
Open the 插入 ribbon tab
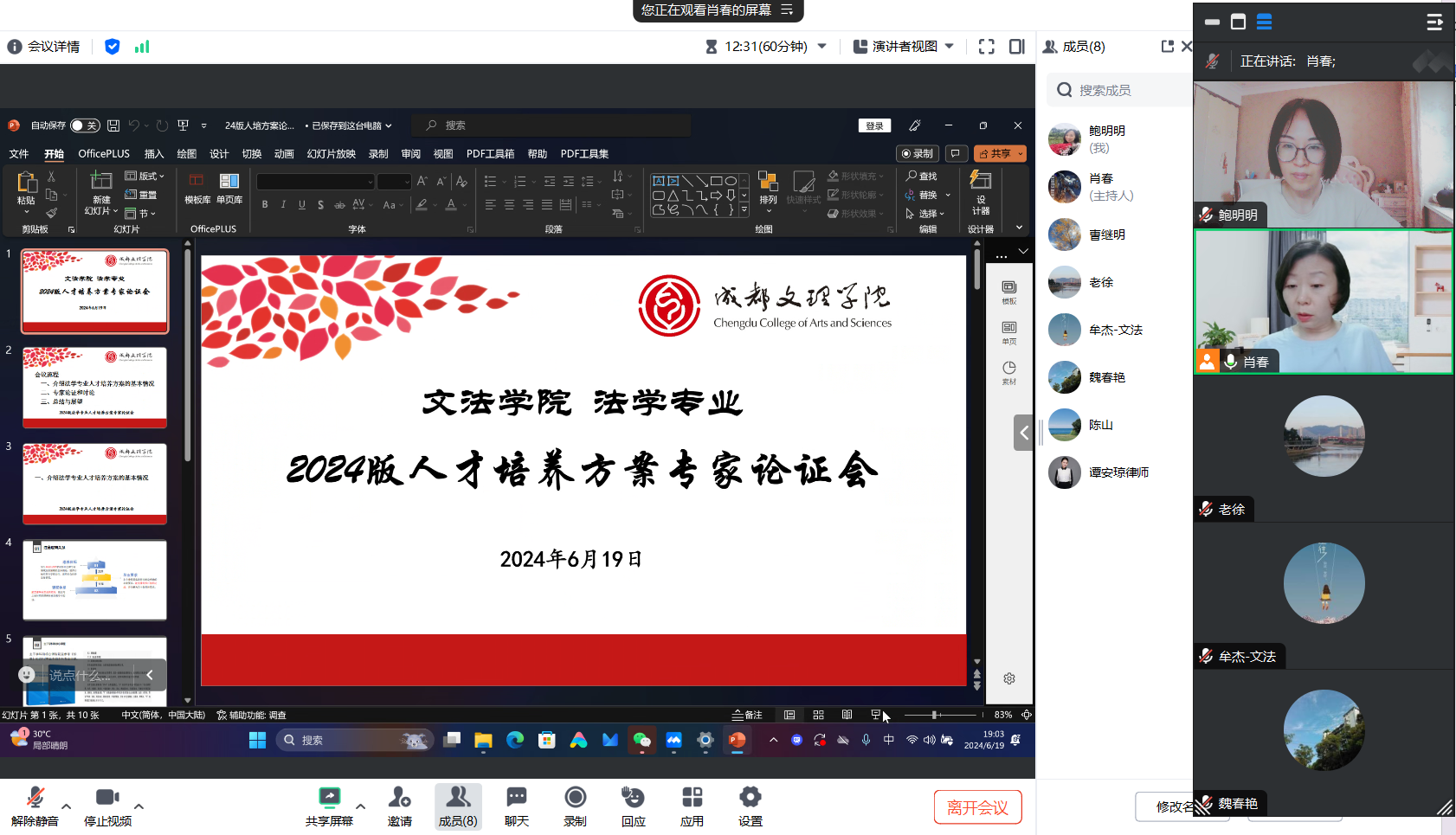(153, 154)
